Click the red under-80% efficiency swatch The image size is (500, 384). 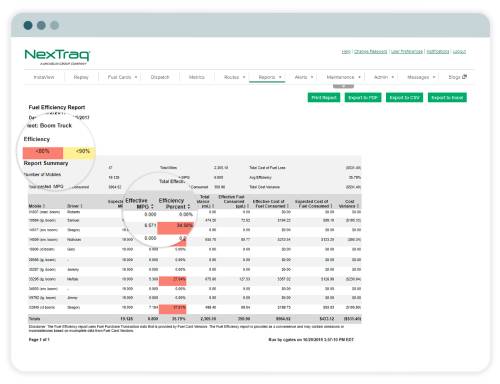(43, 153)
